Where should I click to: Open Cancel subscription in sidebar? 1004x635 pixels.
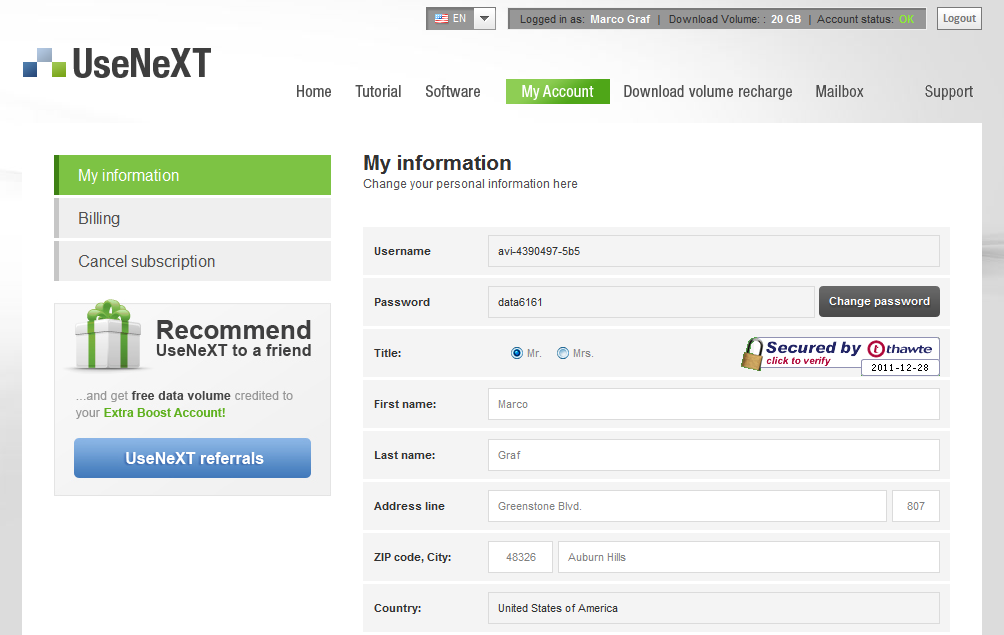193,261
